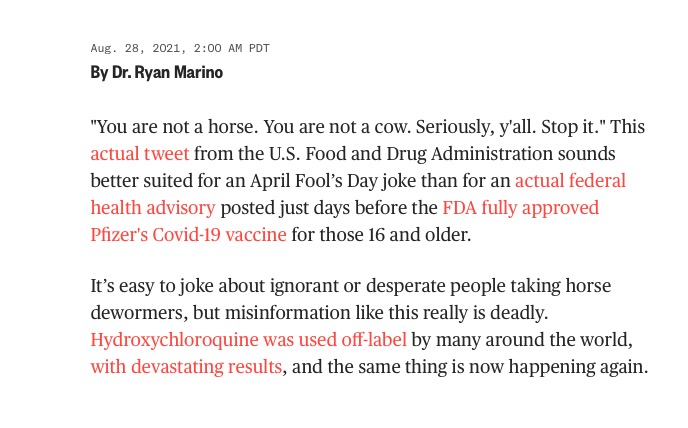Follow the 'actual federal' link text

570,181
